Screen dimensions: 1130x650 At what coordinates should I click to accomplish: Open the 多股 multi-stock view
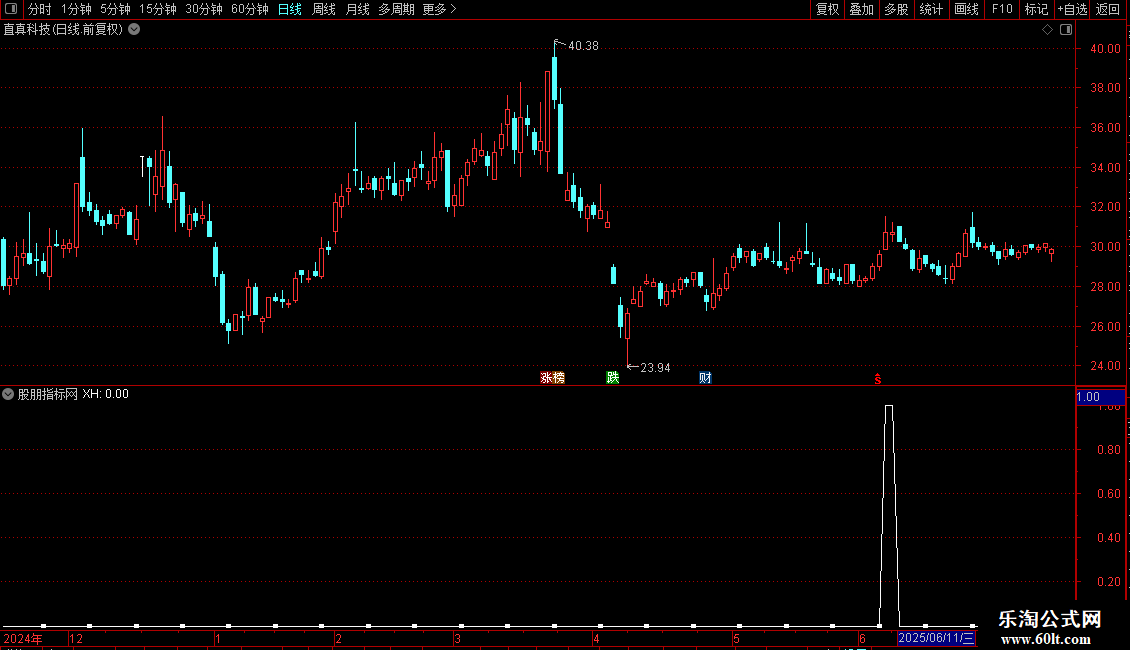[896, 9]
